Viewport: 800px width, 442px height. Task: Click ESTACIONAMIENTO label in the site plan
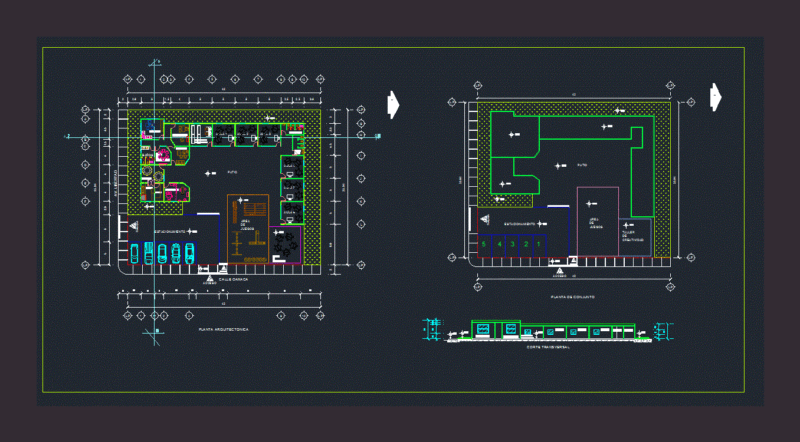pyautogui.click(x=519, y=224)
